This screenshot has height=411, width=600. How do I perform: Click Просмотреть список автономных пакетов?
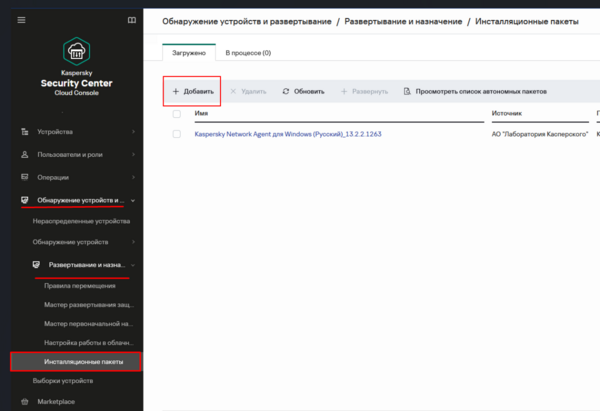(x=475, y=91)
